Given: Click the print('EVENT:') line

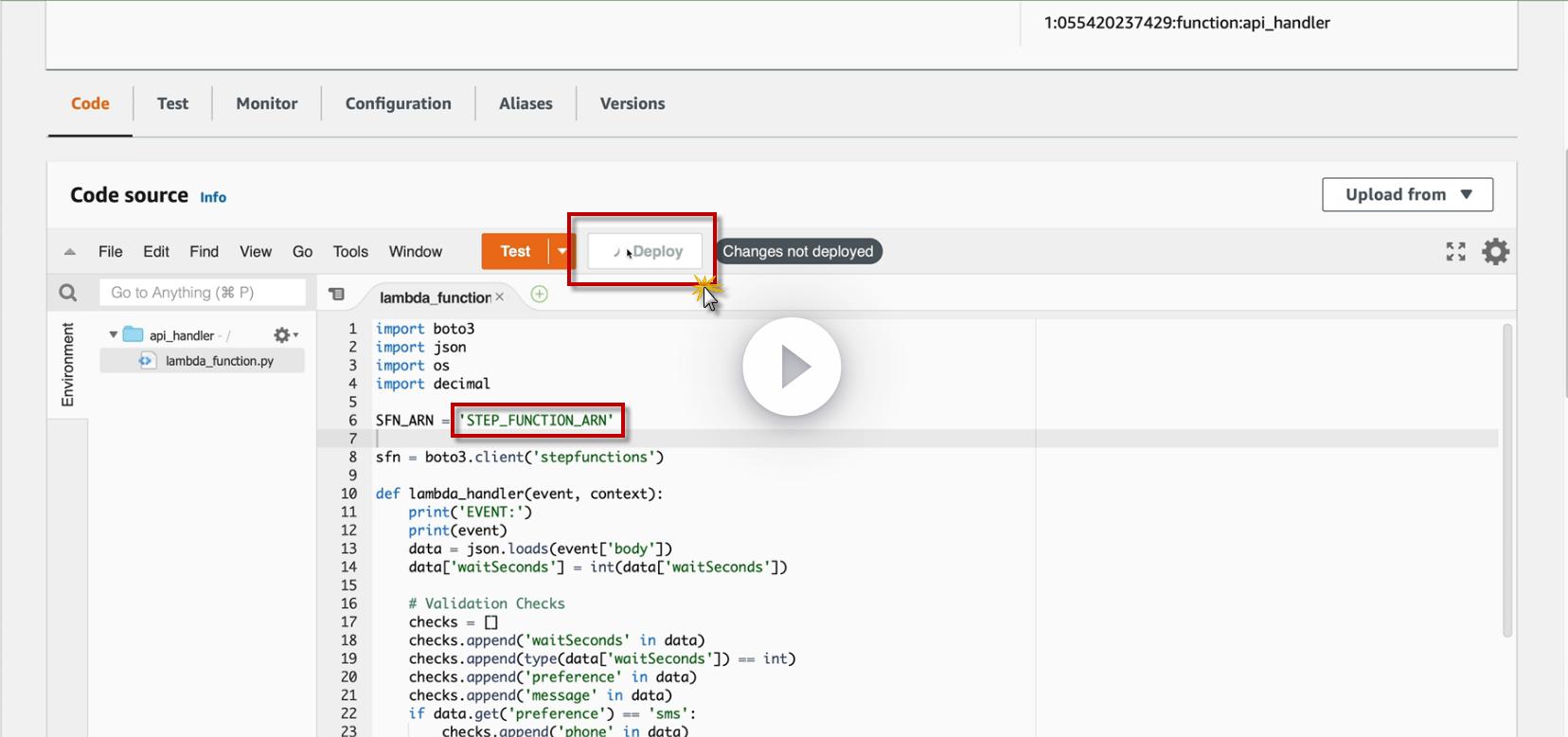Looking at the screenshot, I should [471, 512].
